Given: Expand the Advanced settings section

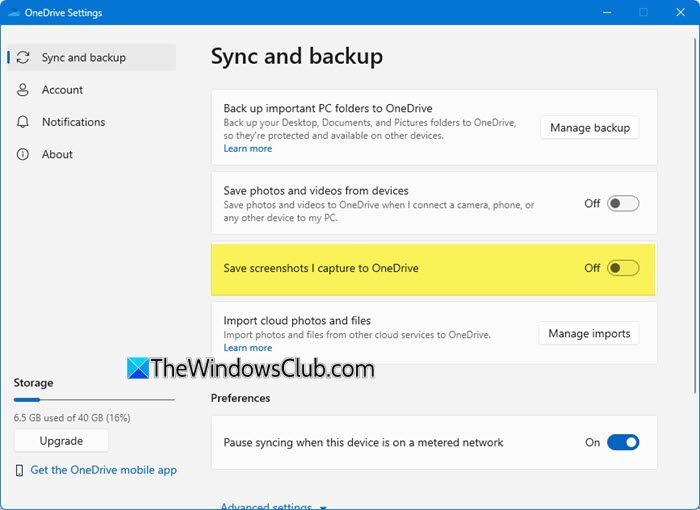Looking at the screenshot, I should point(272,506).
